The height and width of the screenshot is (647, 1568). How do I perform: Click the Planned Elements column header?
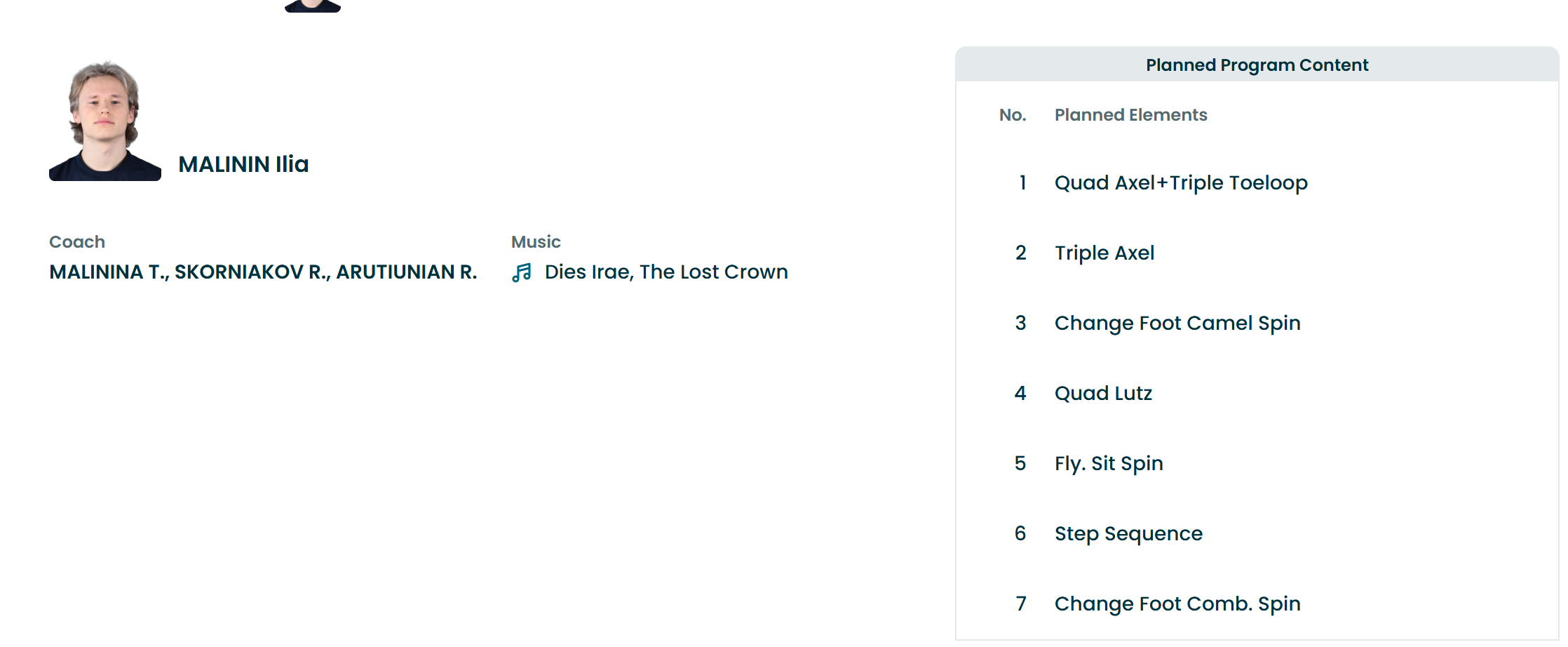coord(1130,115)
